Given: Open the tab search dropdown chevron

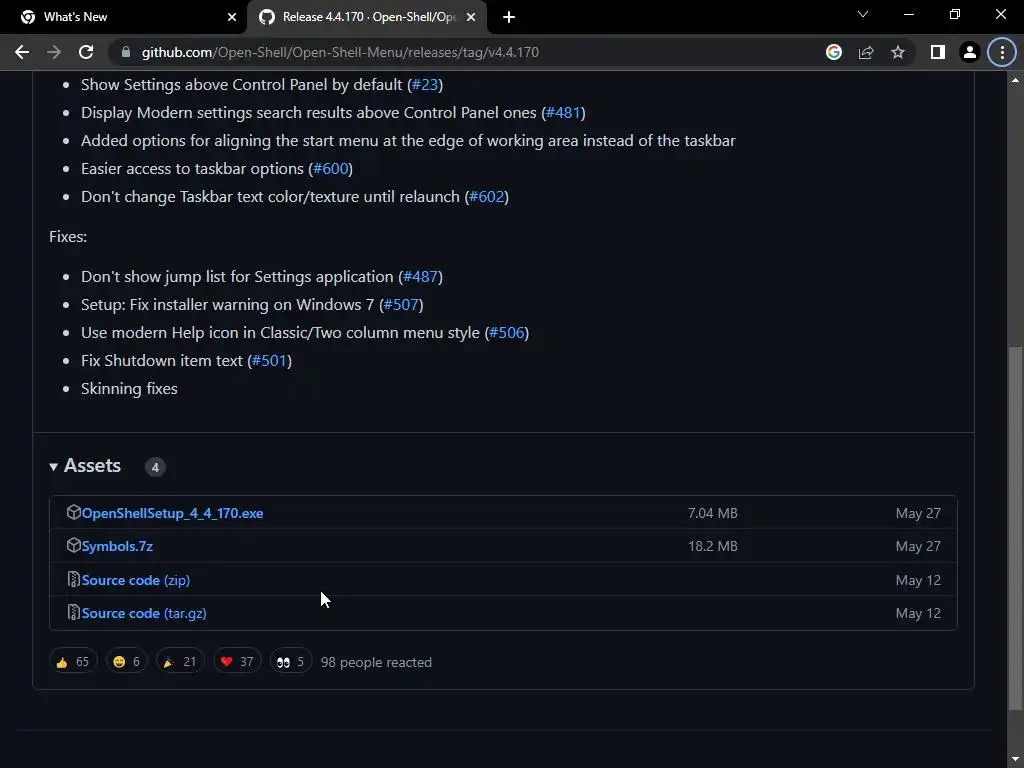Looking at the screenshot, I should pyautogui.click(x=863, y=14).
